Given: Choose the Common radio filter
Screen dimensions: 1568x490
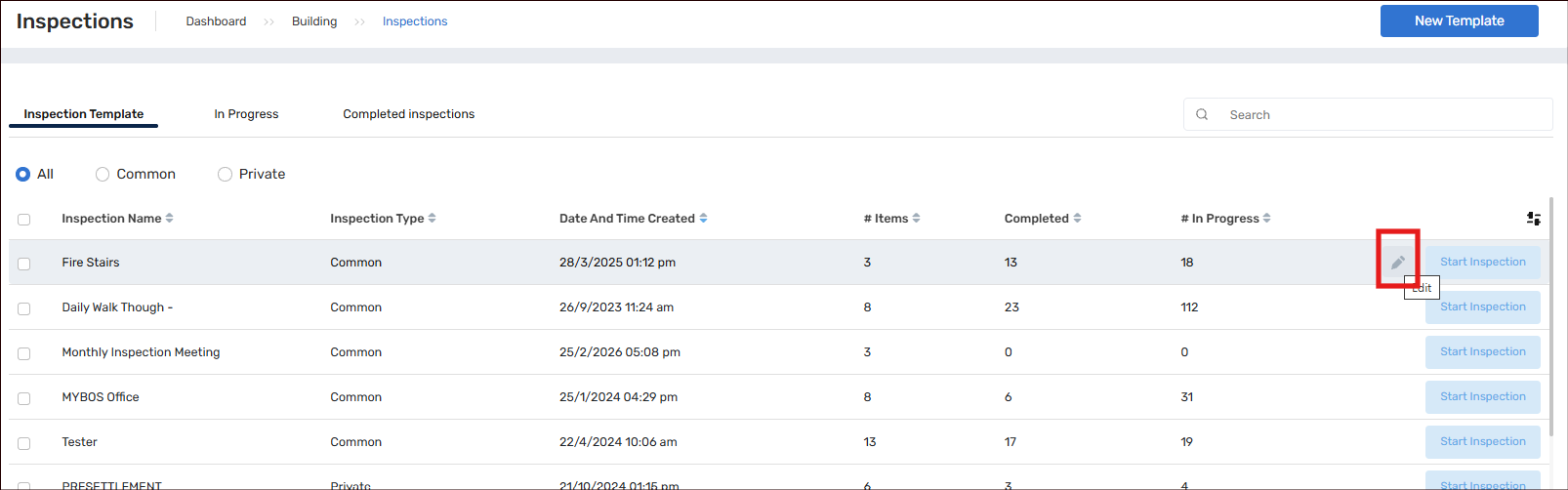Looking at the screenshot, I should click(x=103, y=174).
